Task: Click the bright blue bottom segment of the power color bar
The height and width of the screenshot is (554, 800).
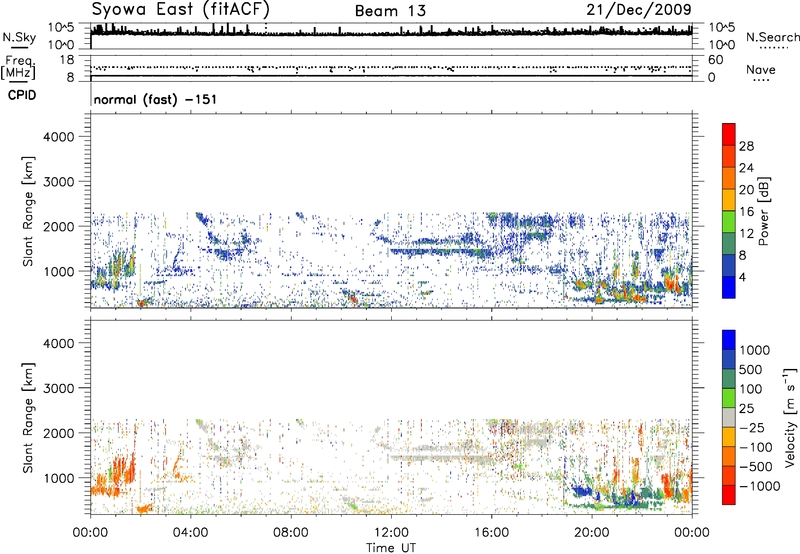Action: [x=729, y=288]
